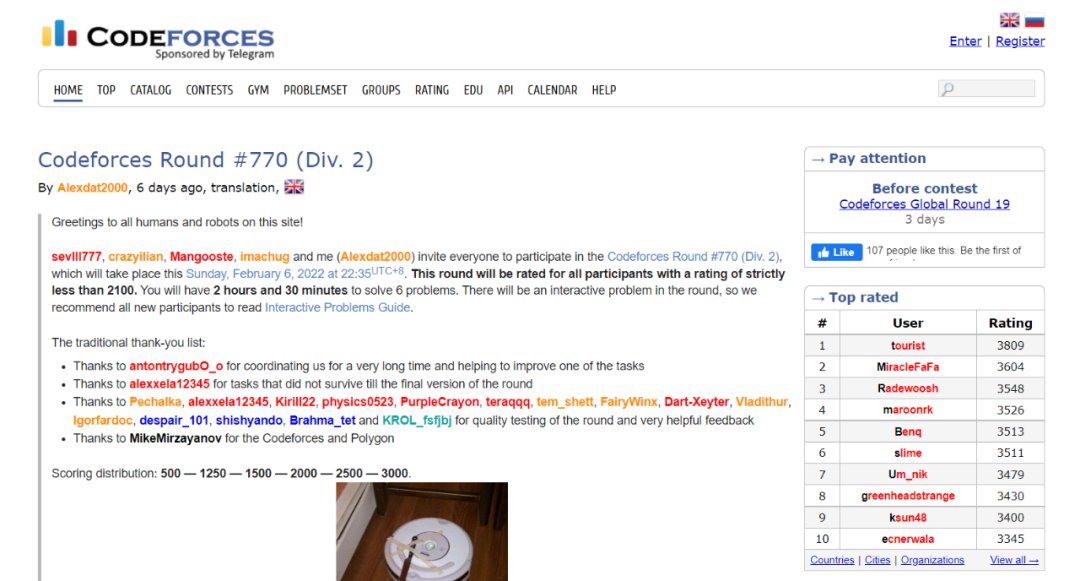
Task: Click the search magnifier icon
Action: (x=948, y=89)
